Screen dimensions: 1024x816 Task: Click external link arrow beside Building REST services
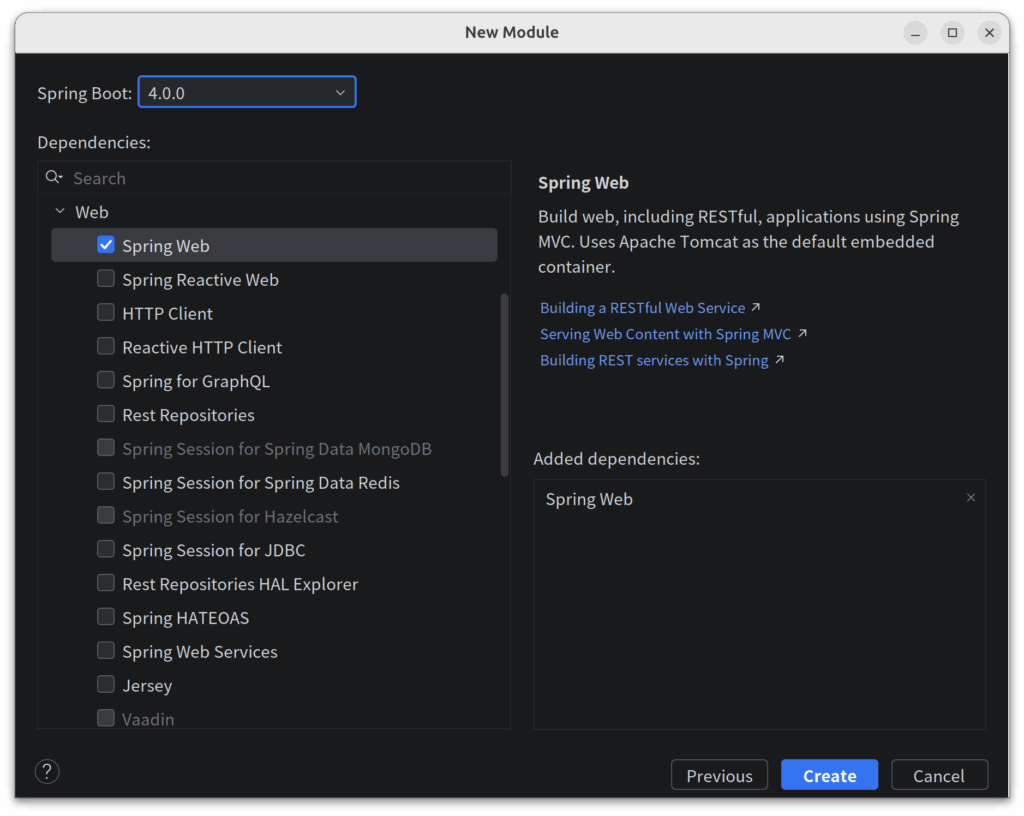tap(780, 360)
